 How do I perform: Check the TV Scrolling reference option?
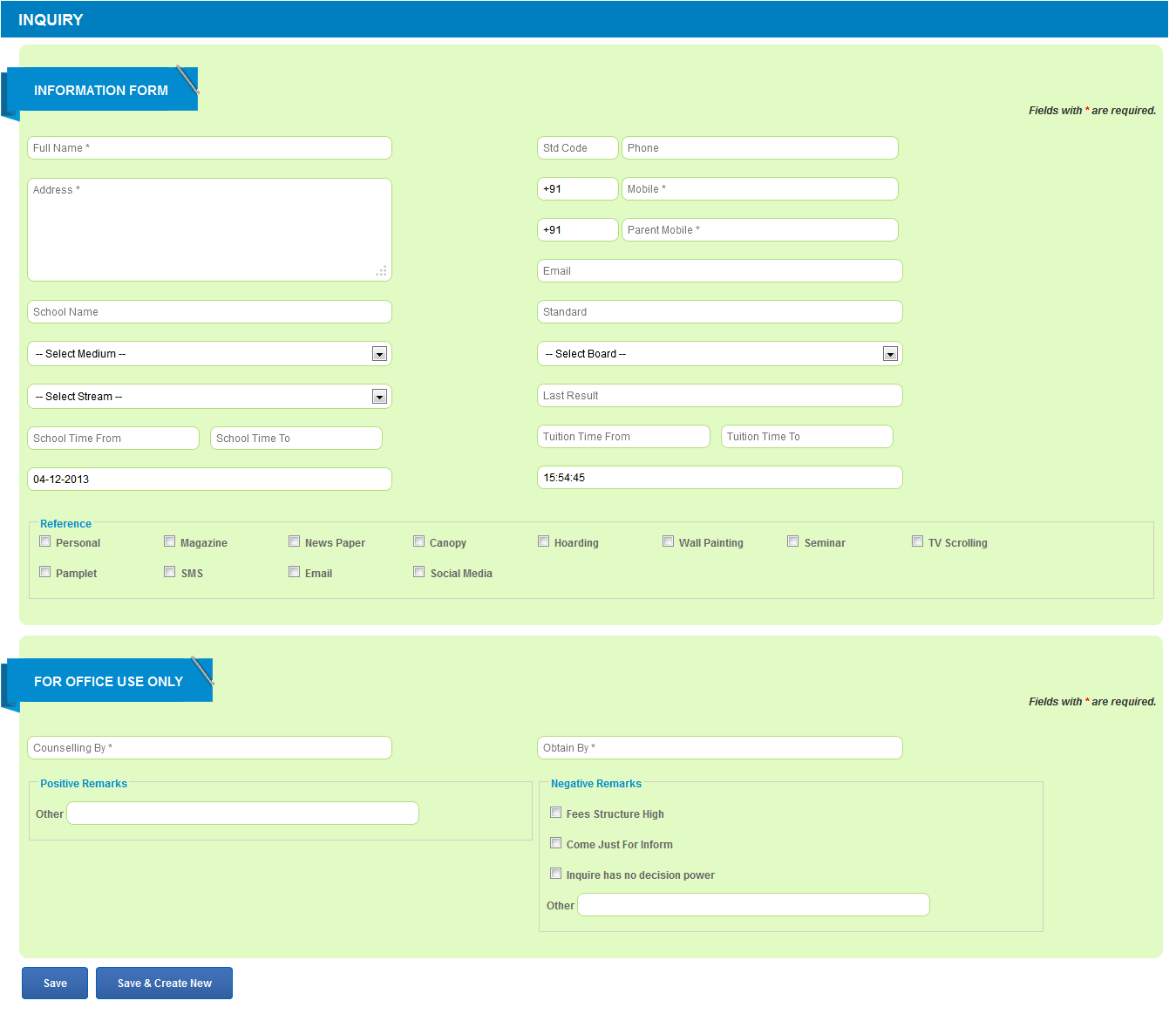tap(917, 541)
